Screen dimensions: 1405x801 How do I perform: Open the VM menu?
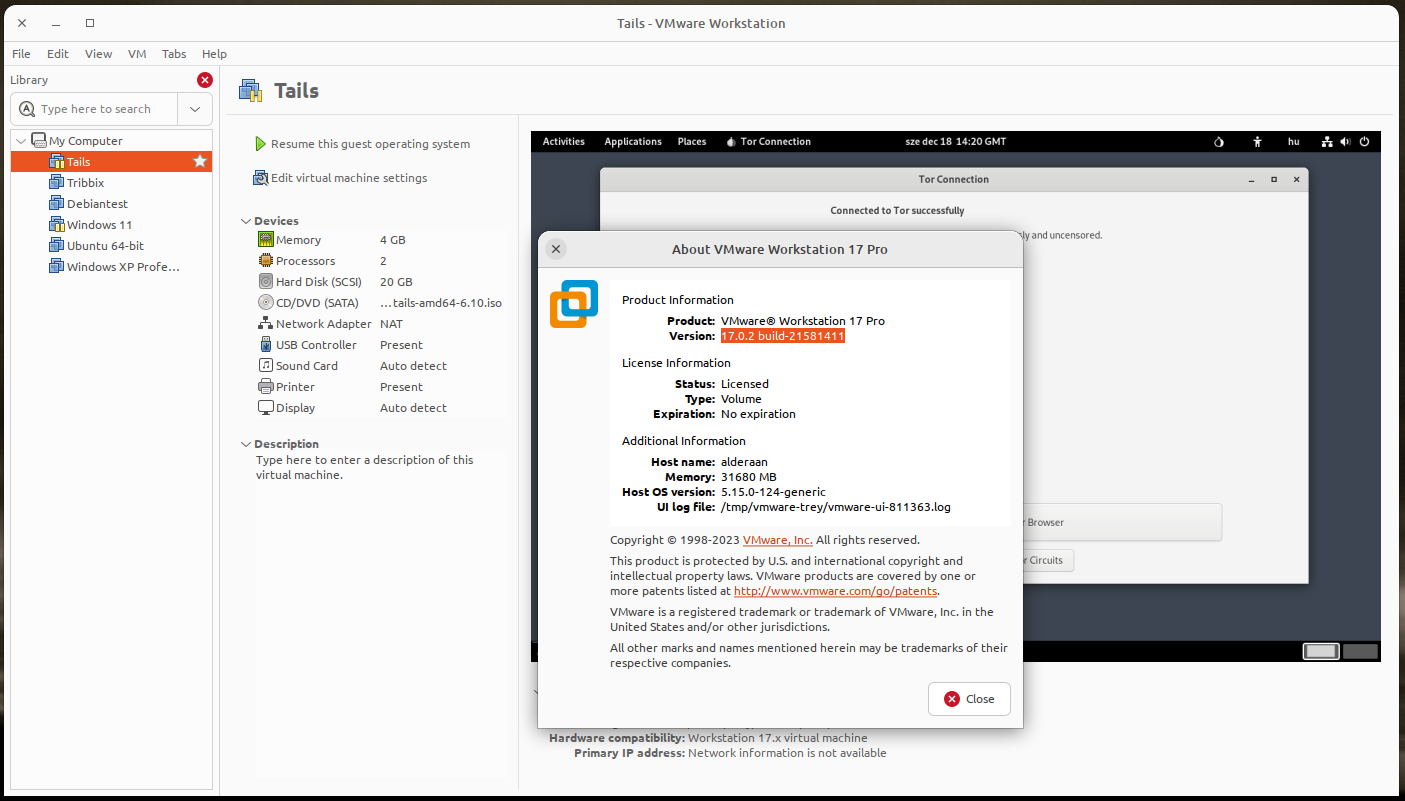(x=137, y=54)
